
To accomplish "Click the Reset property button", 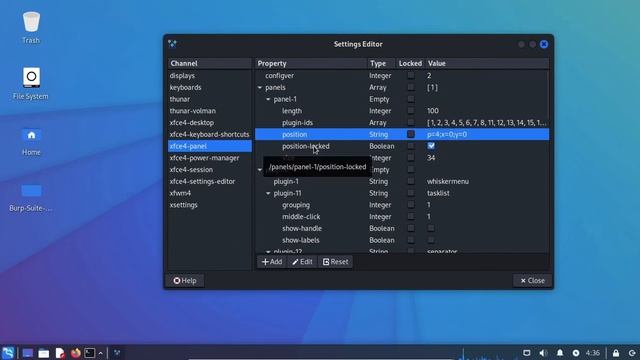I will tap(336, 262).
